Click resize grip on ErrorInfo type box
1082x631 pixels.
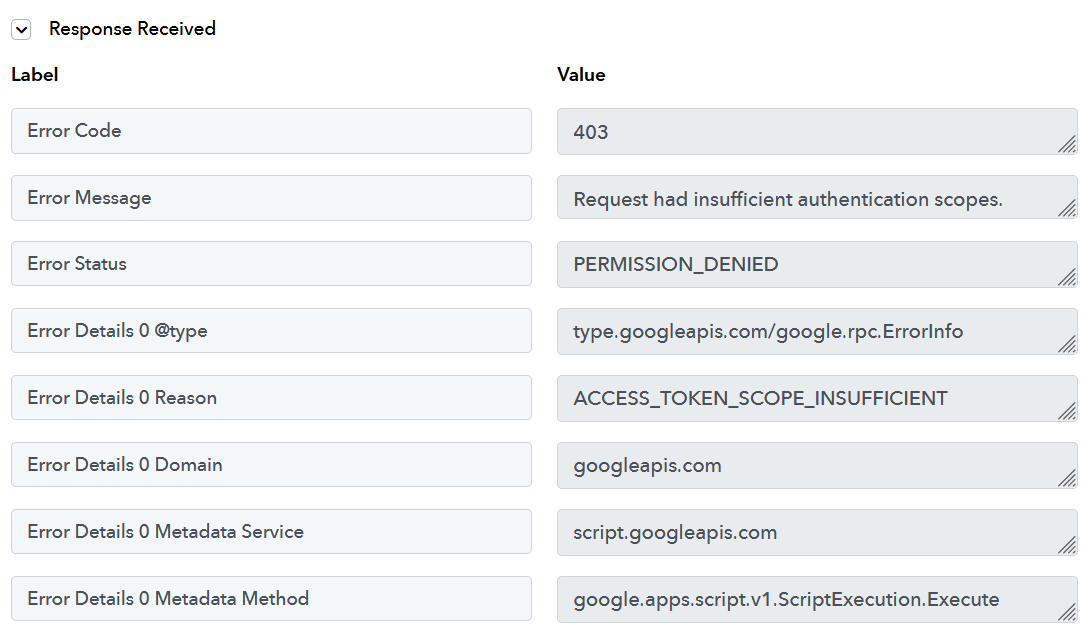click(x=1068, y=344)
